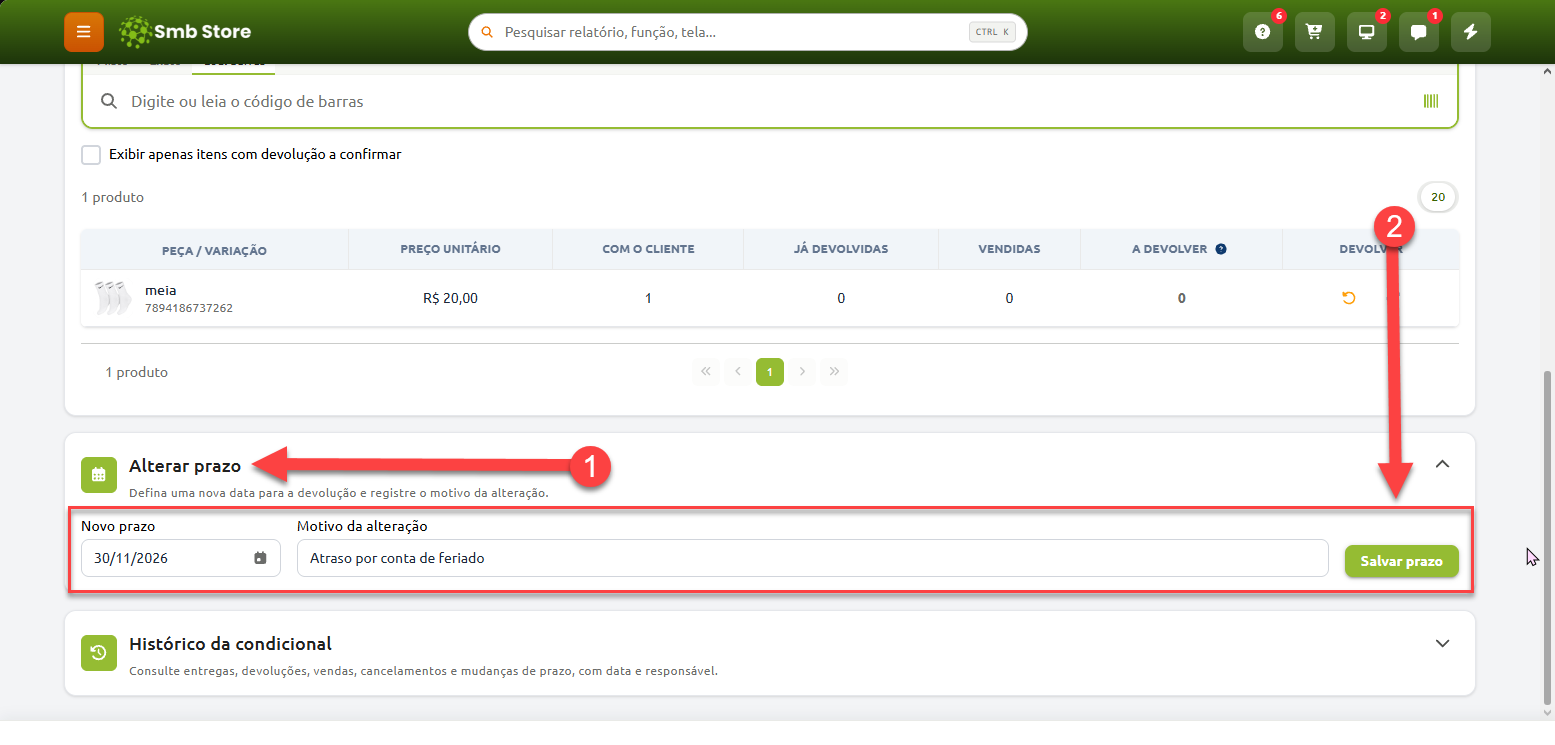Click the CTRL K shortcut badge
The image size is (1555, 745).
coord(992,32)
